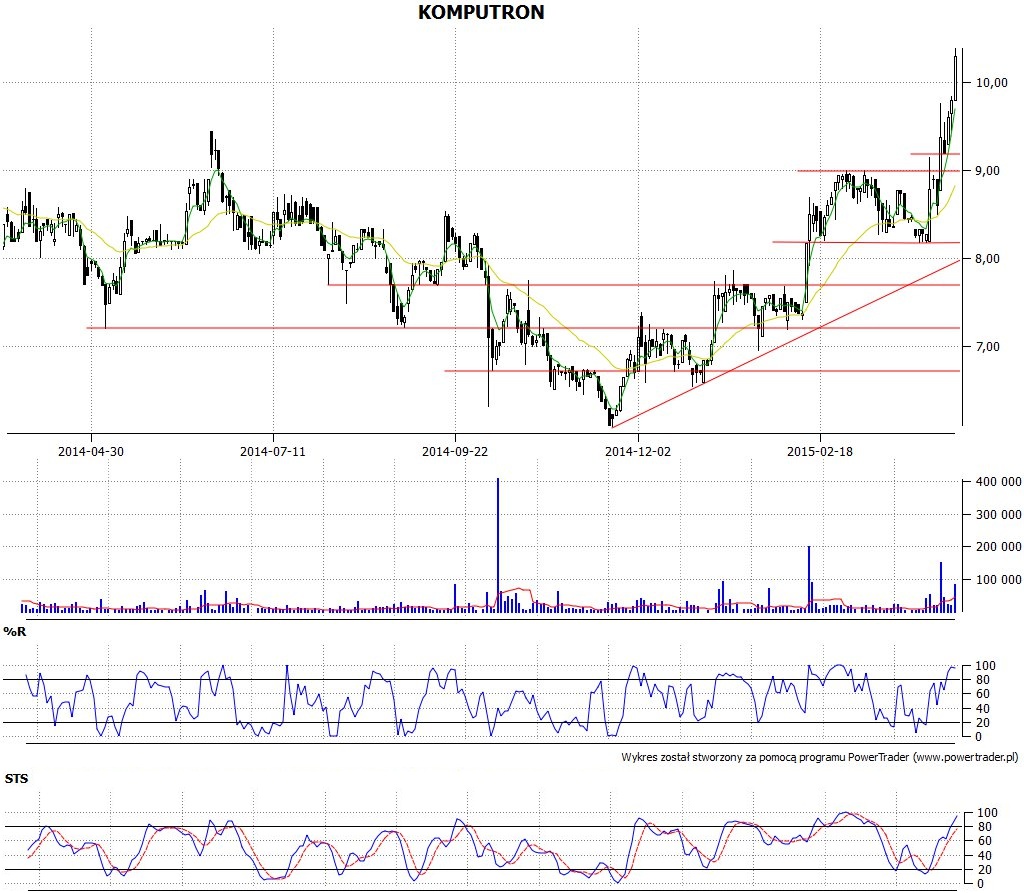Click the 0 label on the STS axis

point(980,885)
